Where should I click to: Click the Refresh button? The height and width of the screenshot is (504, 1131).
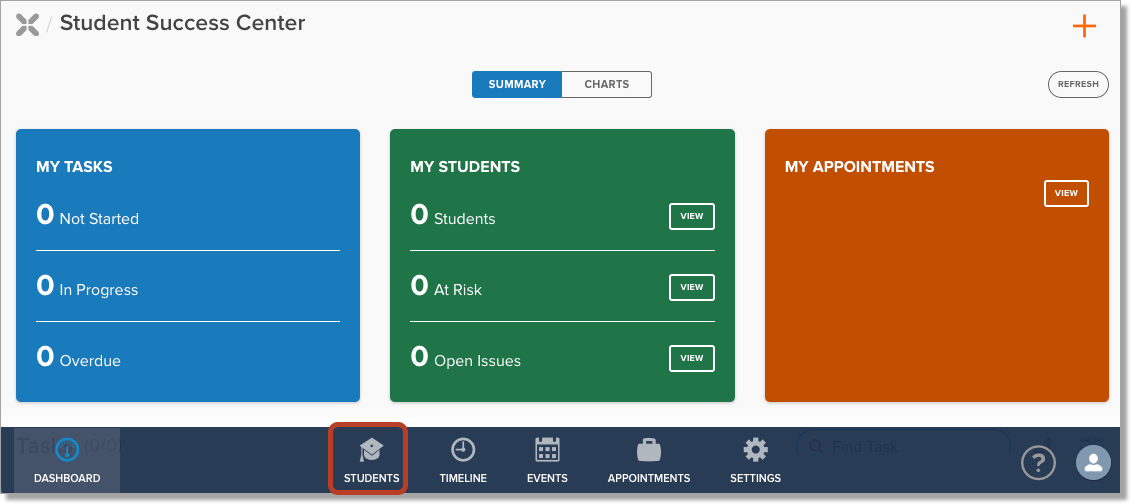[1078, 84]
